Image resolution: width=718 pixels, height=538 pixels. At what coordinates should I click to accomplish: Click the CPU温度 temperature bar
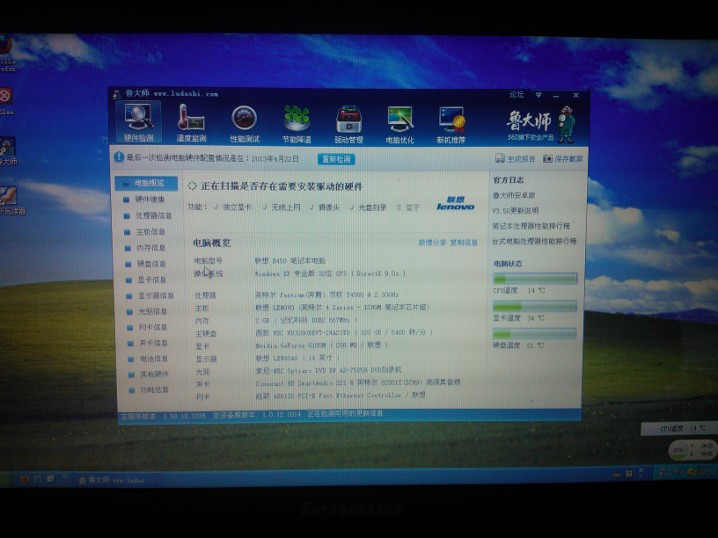(x=535, y=278)
